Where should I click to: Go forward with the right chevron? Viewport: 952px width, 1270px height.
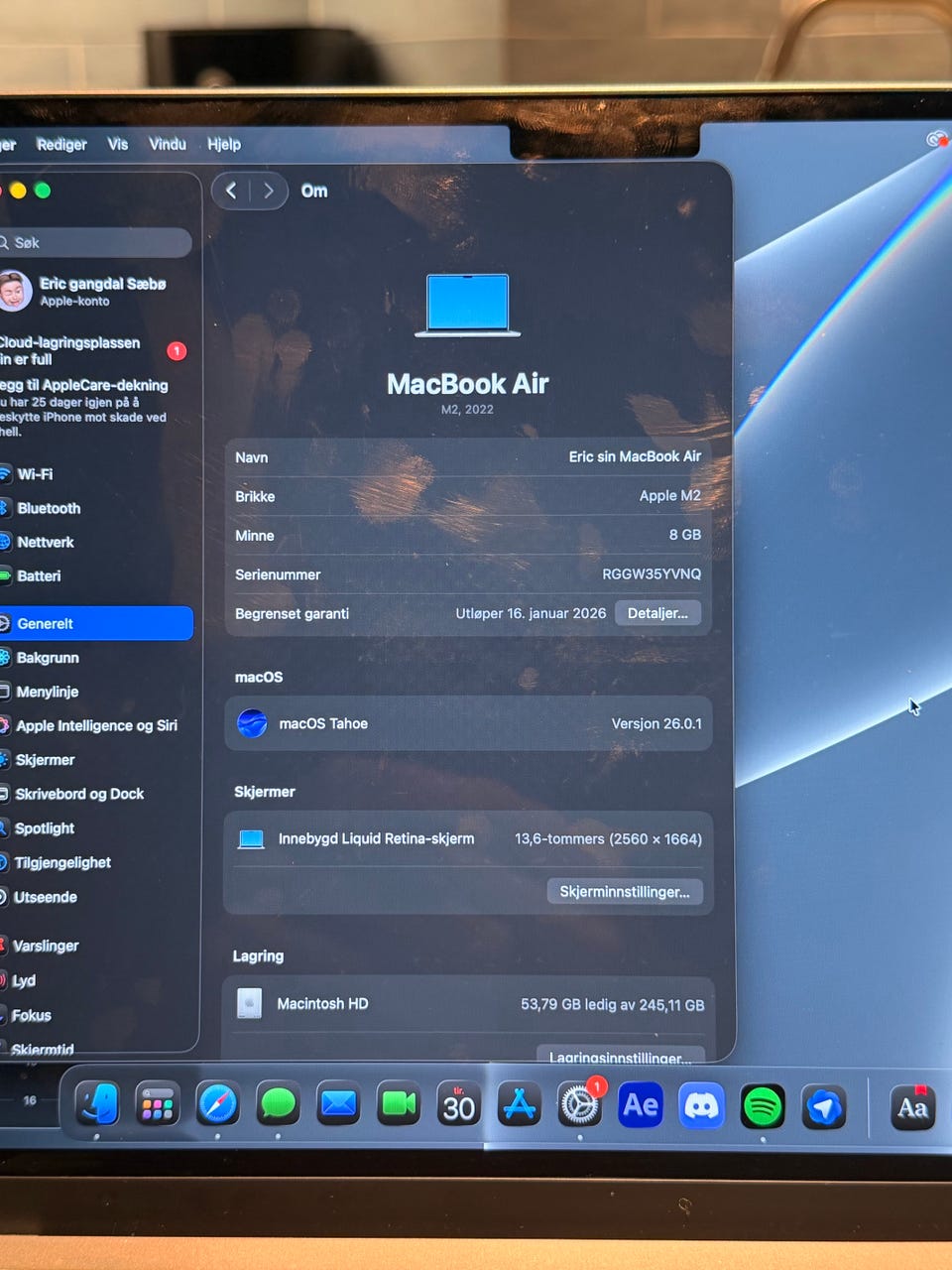[x=268, y=190]
